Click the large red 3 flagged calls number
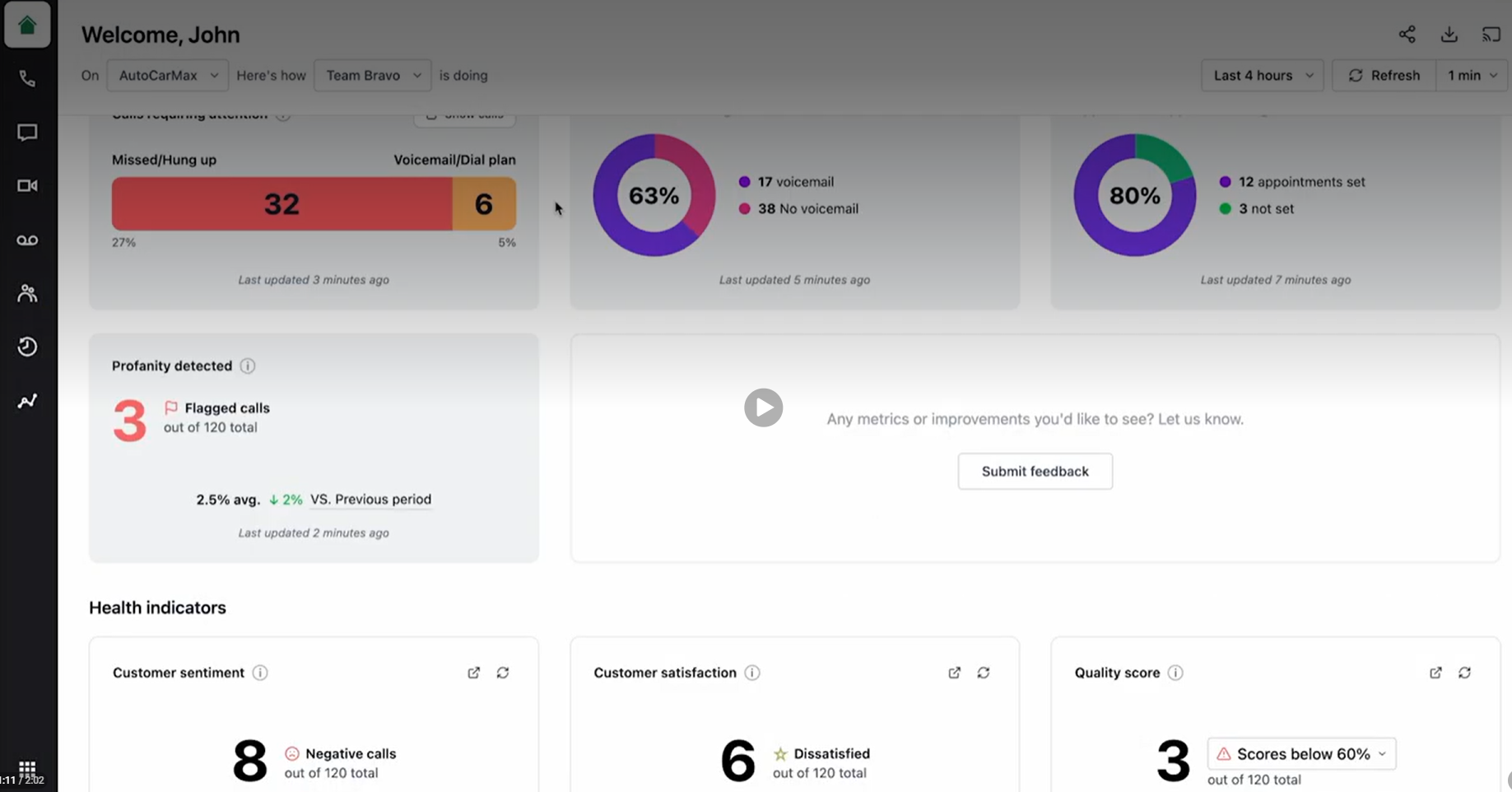1512x792 pixels. pyautogui.click(x=130, y=421)
